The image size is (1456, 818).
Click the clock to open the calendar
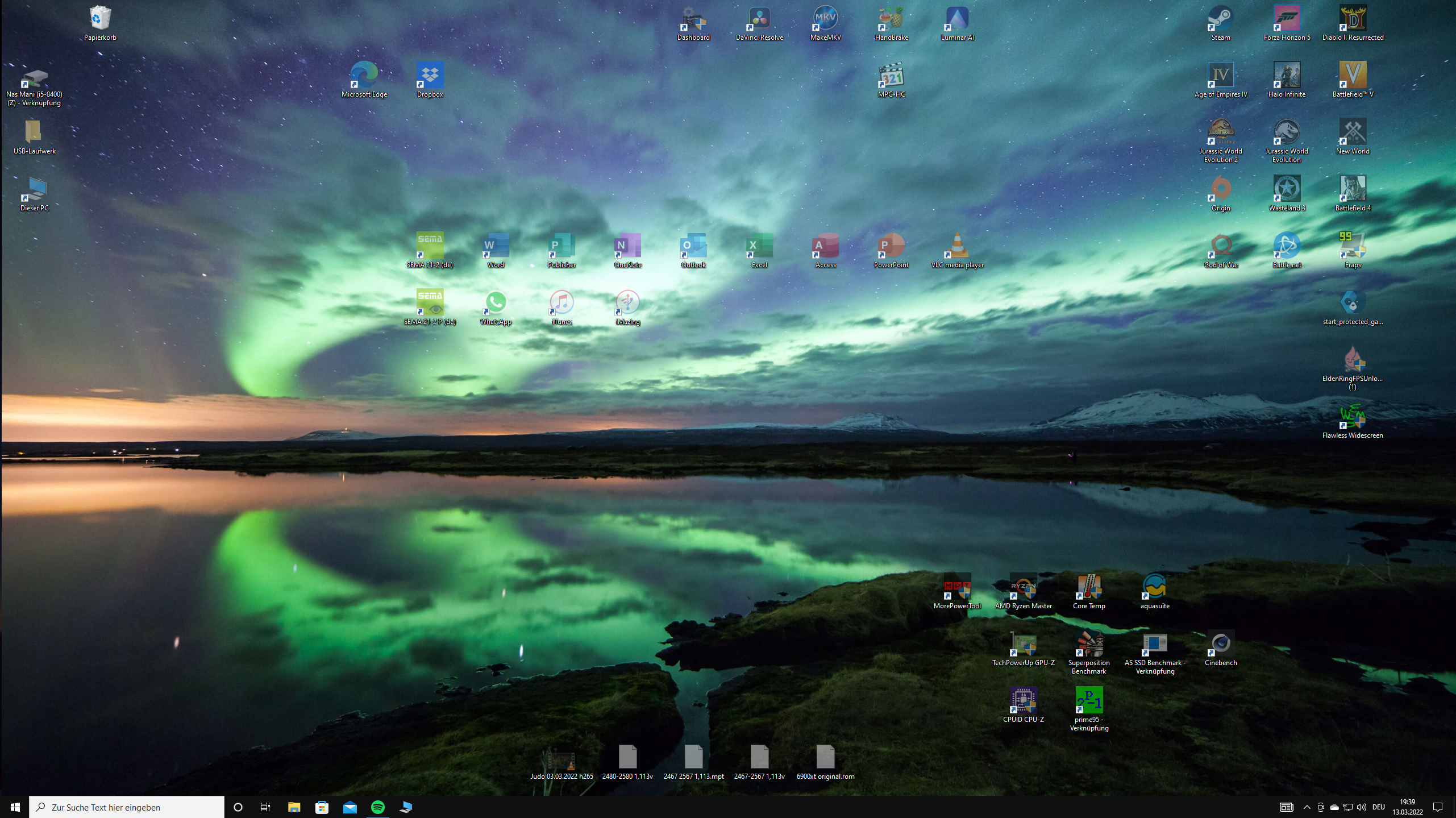(1408, 807)
